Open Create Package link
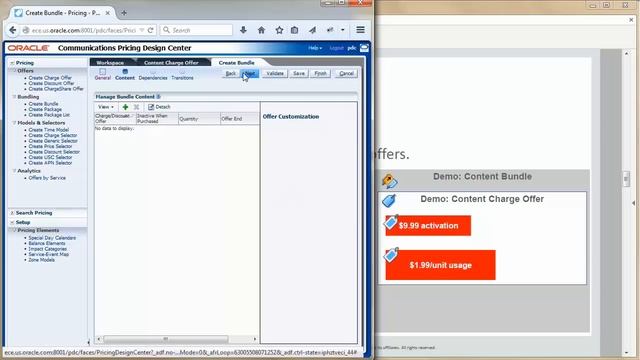 [45, 110]
